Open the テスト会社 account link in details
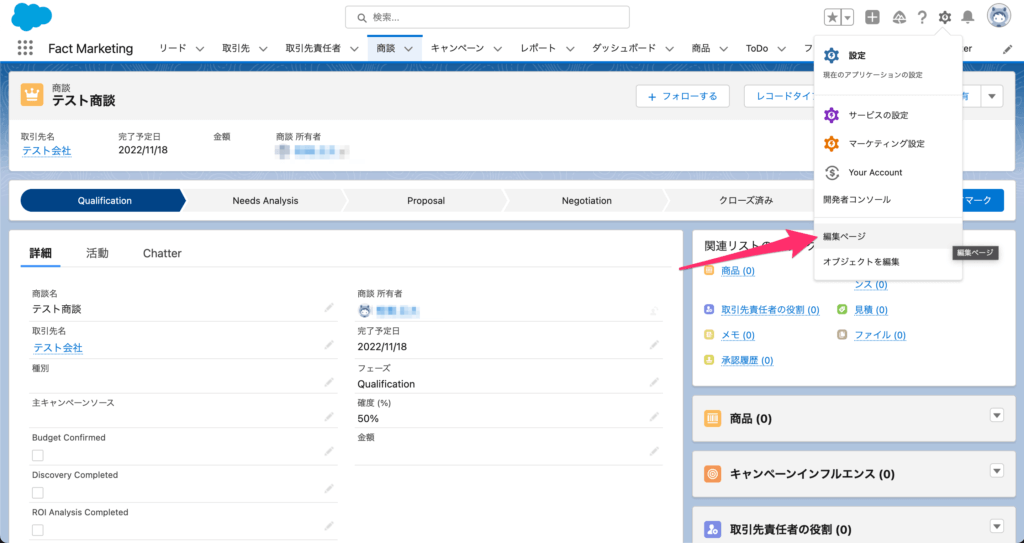1024x543 pixels. click(58, 348)
